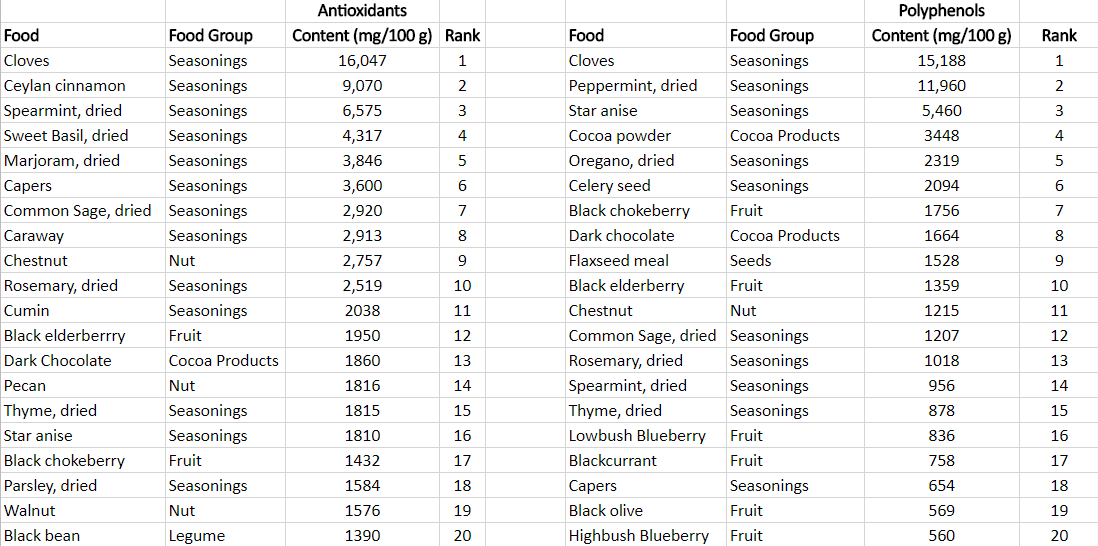This screenshot has width=1098, height=546.
Task: Click the Walnut food cell
Action: [x=83, y=510]
